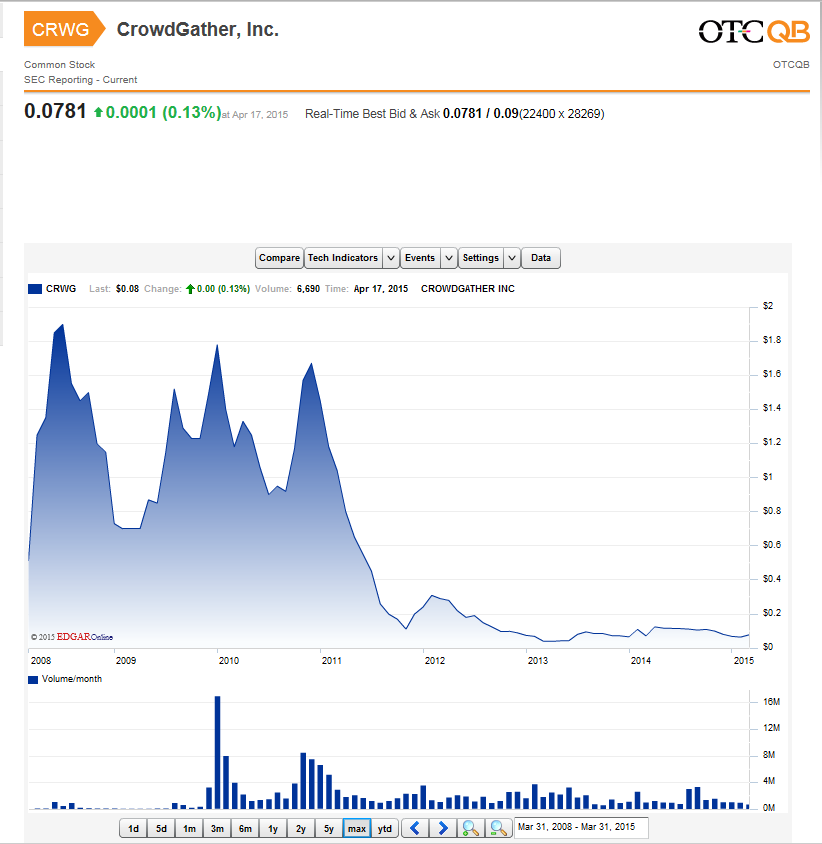822x844 pixels.
Task: Expand the Settings dropdown arrow
Action: (x=511, y=258)
